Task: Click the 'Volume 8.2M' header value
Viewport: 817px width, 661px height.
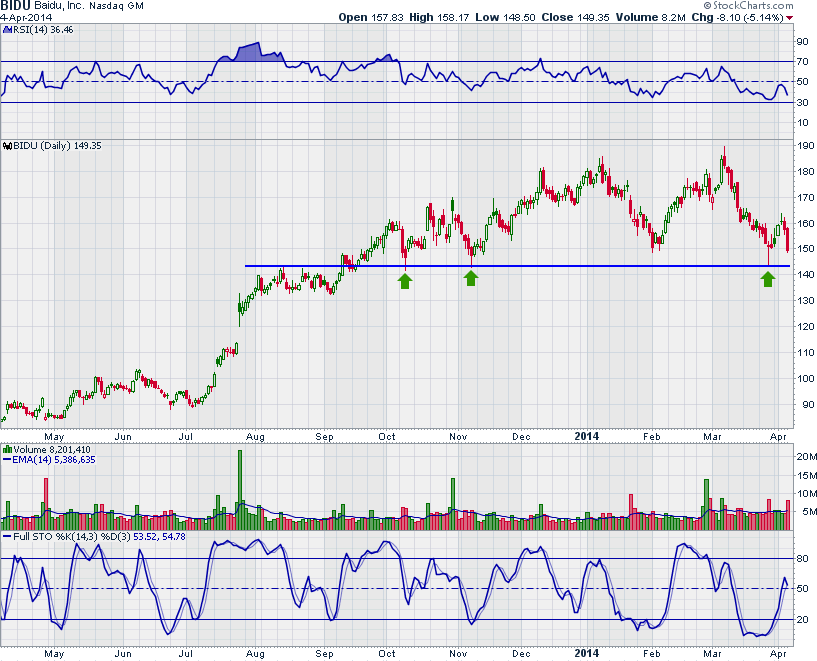Action: coord(651,17)
